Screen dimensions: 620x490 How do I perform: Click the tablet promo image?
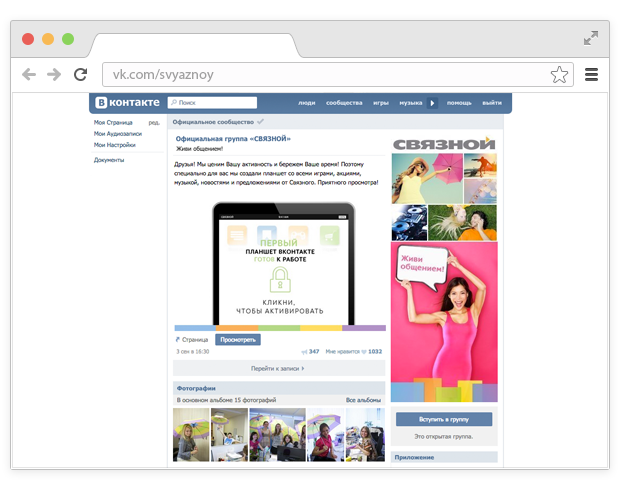(280, 267)
